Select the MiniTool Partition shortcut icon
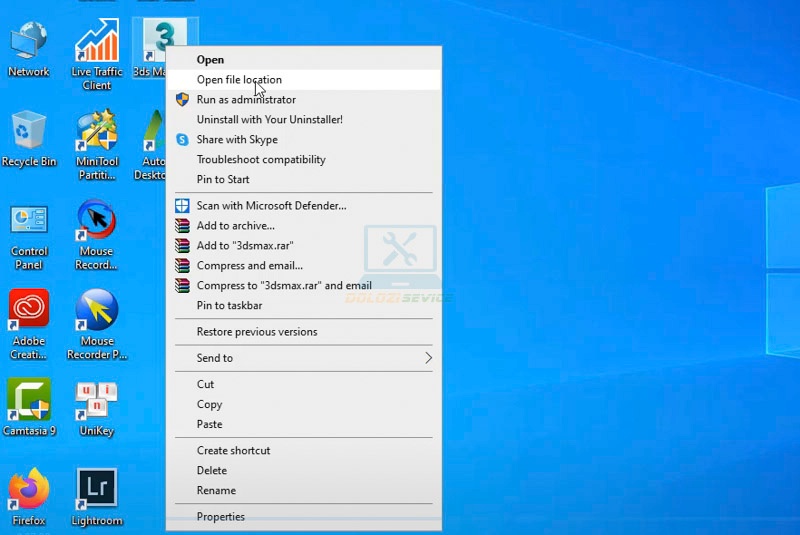 [96, 145]
